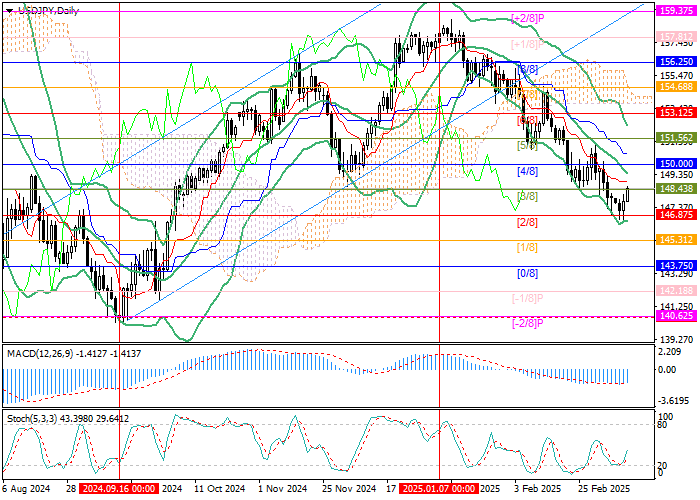Click the [-2/8]P Murrey level label
700x500 pixels.
[x=526, y=324]
